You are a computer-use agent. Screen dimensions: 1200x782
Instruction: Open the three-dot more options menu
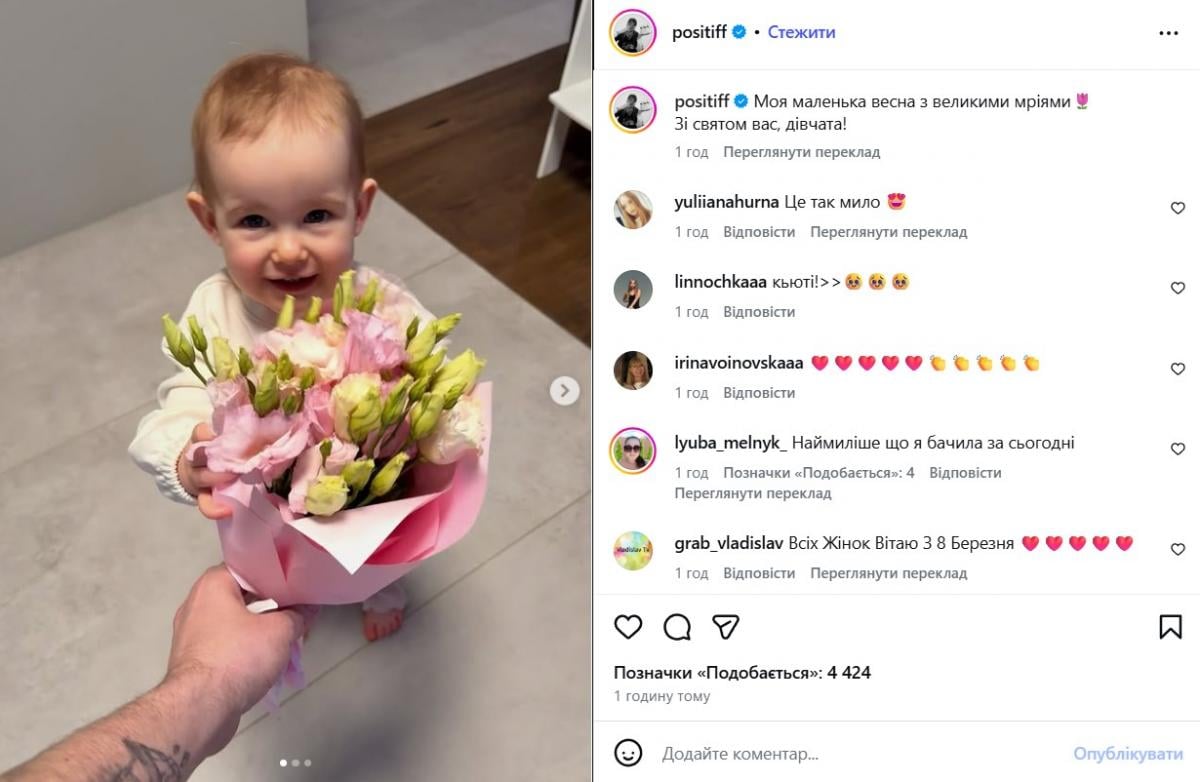[1168, 33]
